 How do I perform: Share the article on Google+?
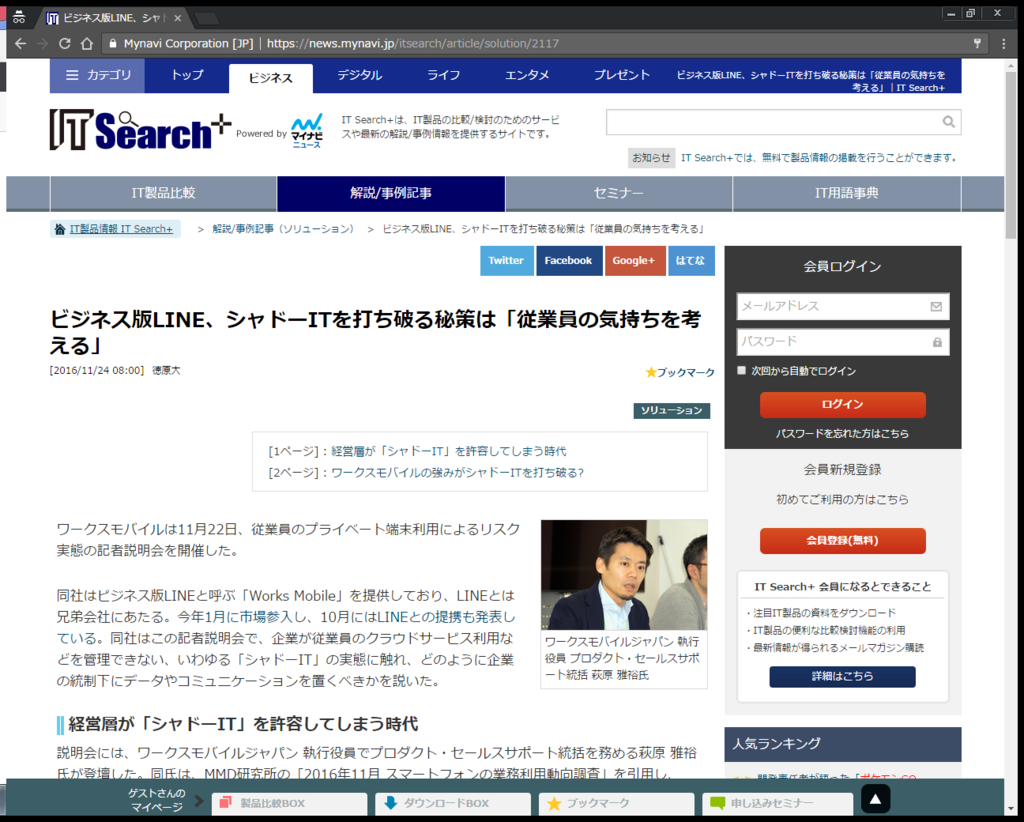[x=635, y=261]
